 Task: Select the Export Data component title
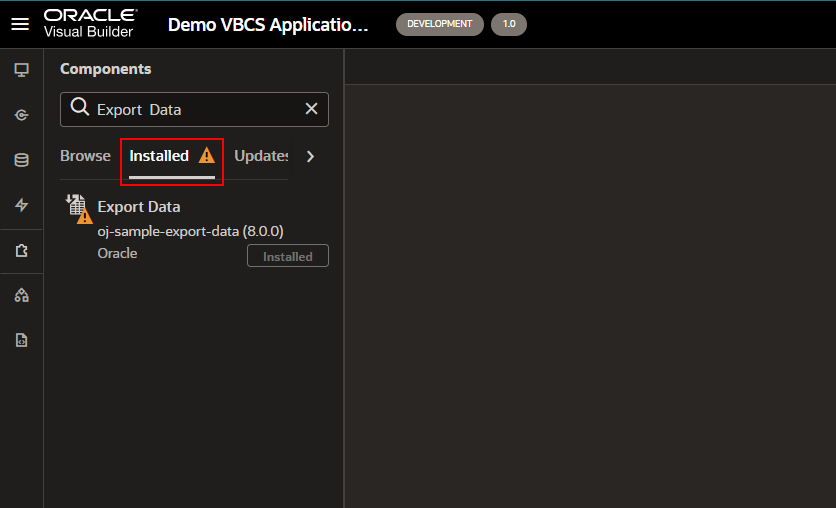[x=139, y=207]
